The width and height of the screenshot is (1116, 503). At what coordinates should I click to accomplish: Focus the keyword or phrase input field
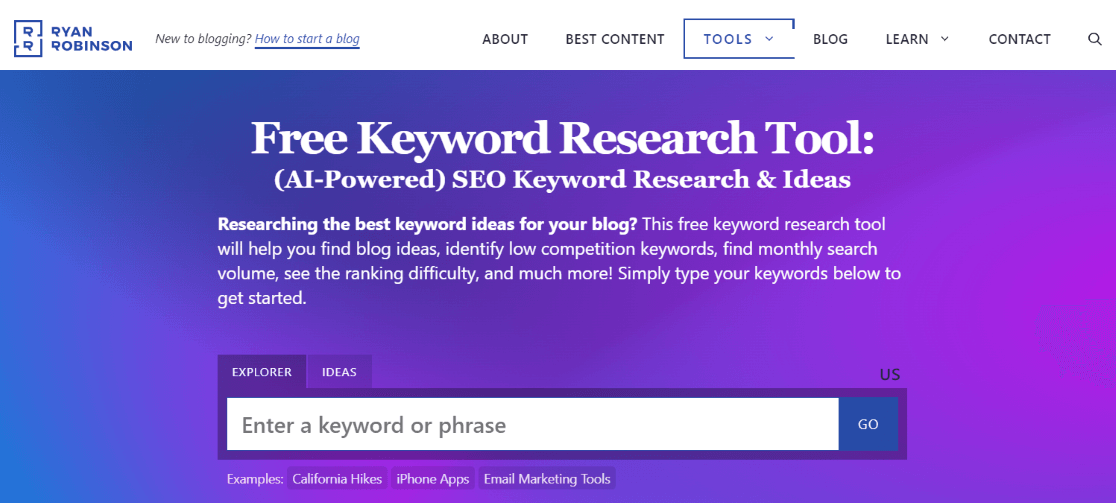click(532, 425)
